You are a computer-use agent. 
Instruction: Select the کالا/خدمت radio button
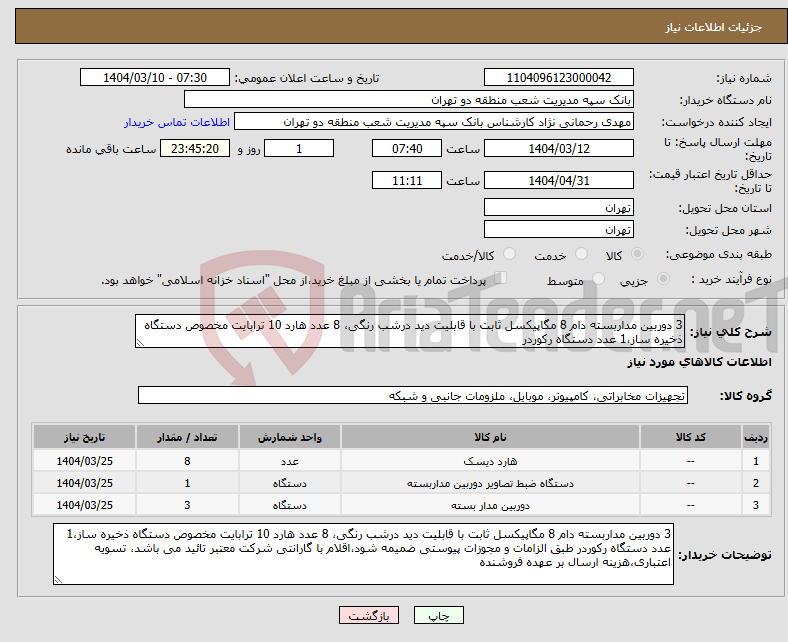(509, 254)
